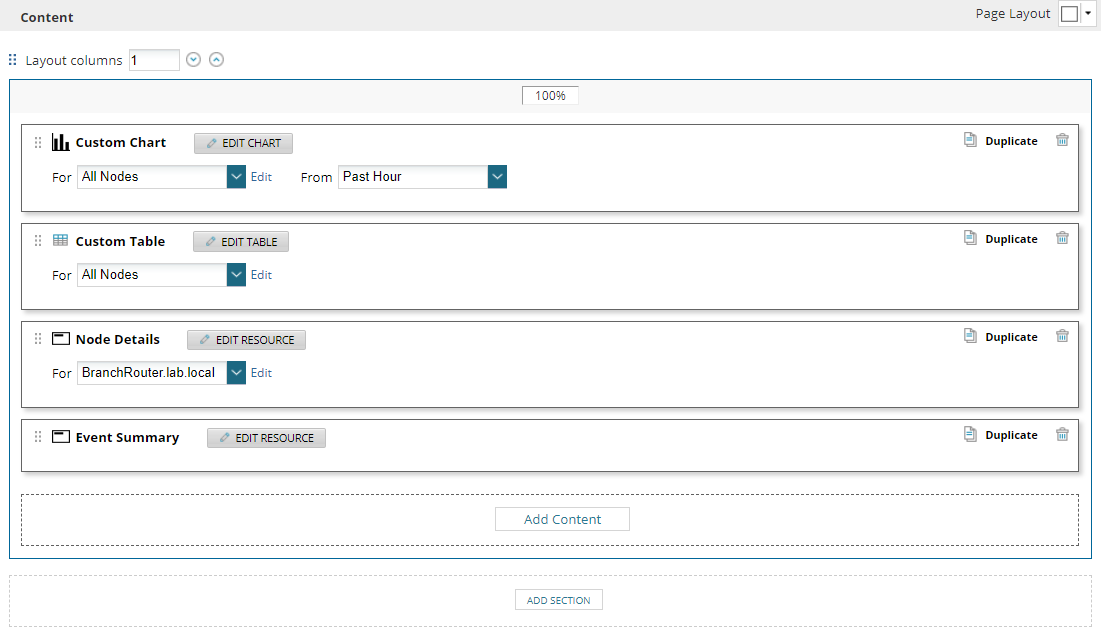The height and width of the screenshot is (630, 1101).
Task: Decrease layout columns with down arrow
Action: pyautogui.click(x=194, y=60)
